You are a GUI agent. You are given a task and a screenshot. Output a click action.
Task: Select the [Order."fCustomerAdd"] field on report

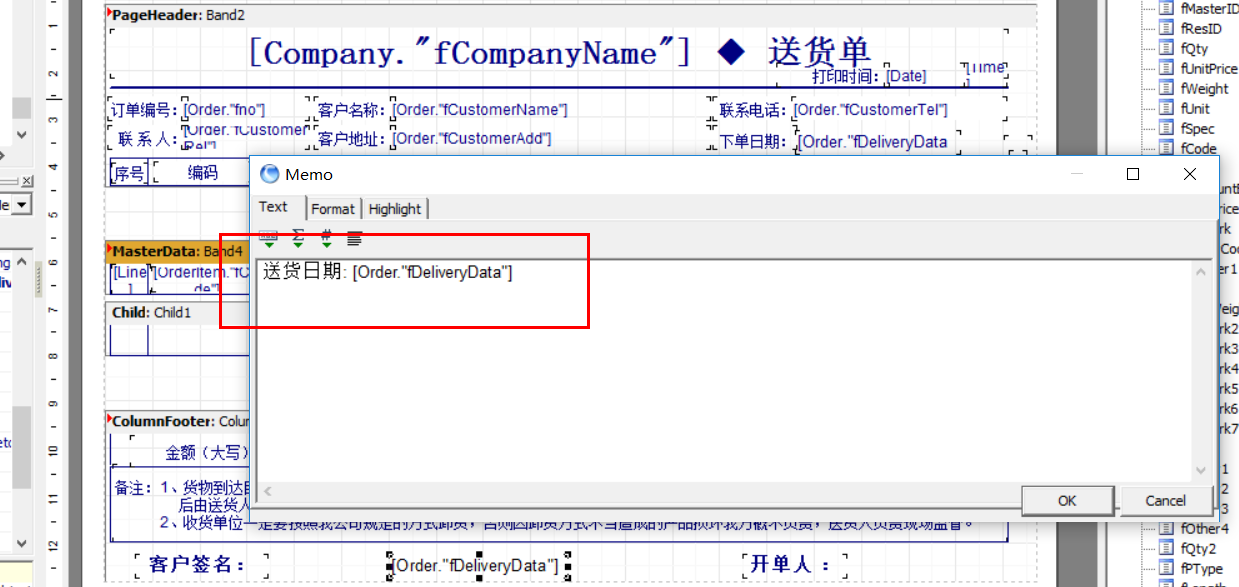[472, 138]
